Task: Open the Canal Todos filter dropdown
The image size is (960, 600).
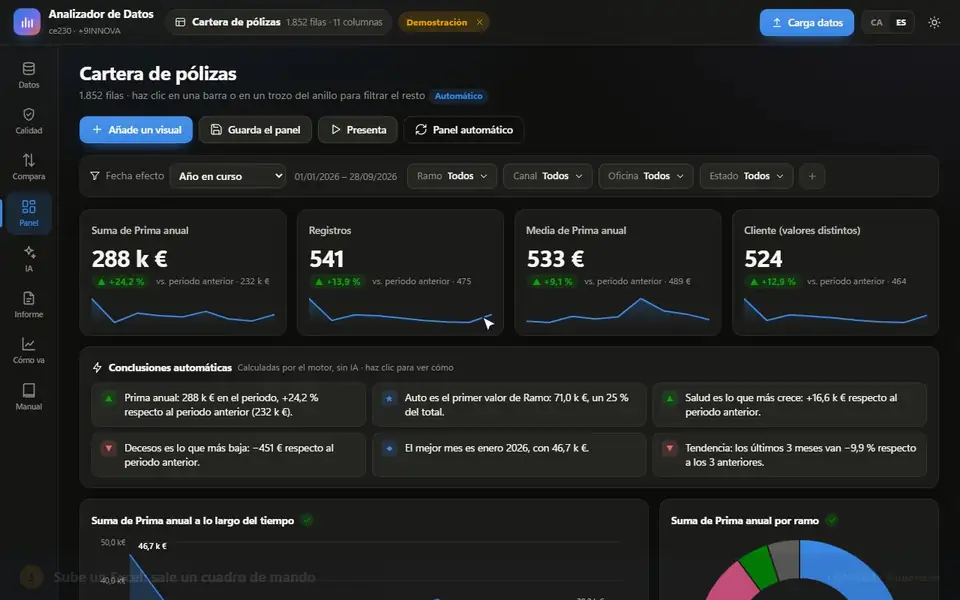Action: (x=547, y=176)
